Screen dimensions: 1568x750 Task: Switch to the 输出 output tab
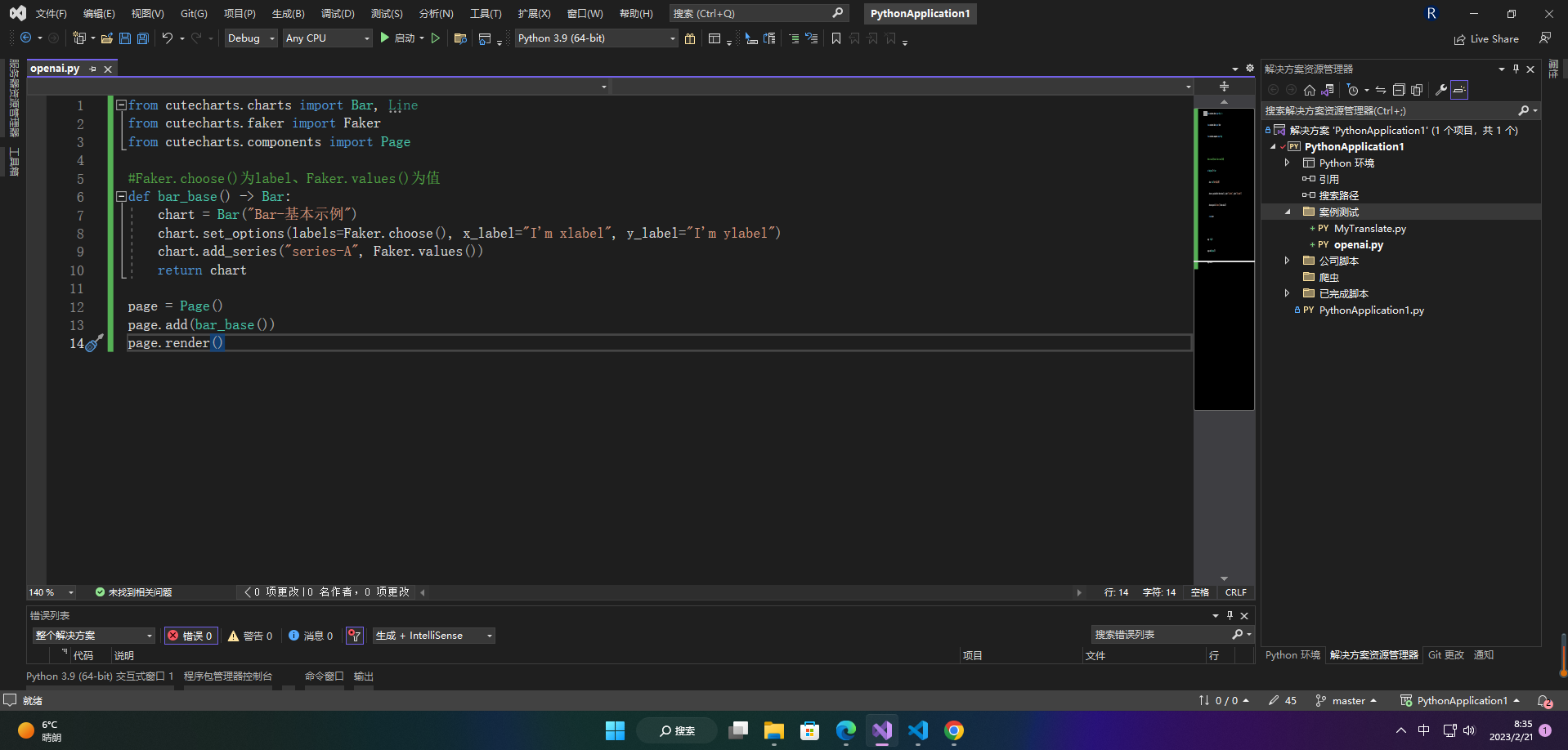click(363, 676)
